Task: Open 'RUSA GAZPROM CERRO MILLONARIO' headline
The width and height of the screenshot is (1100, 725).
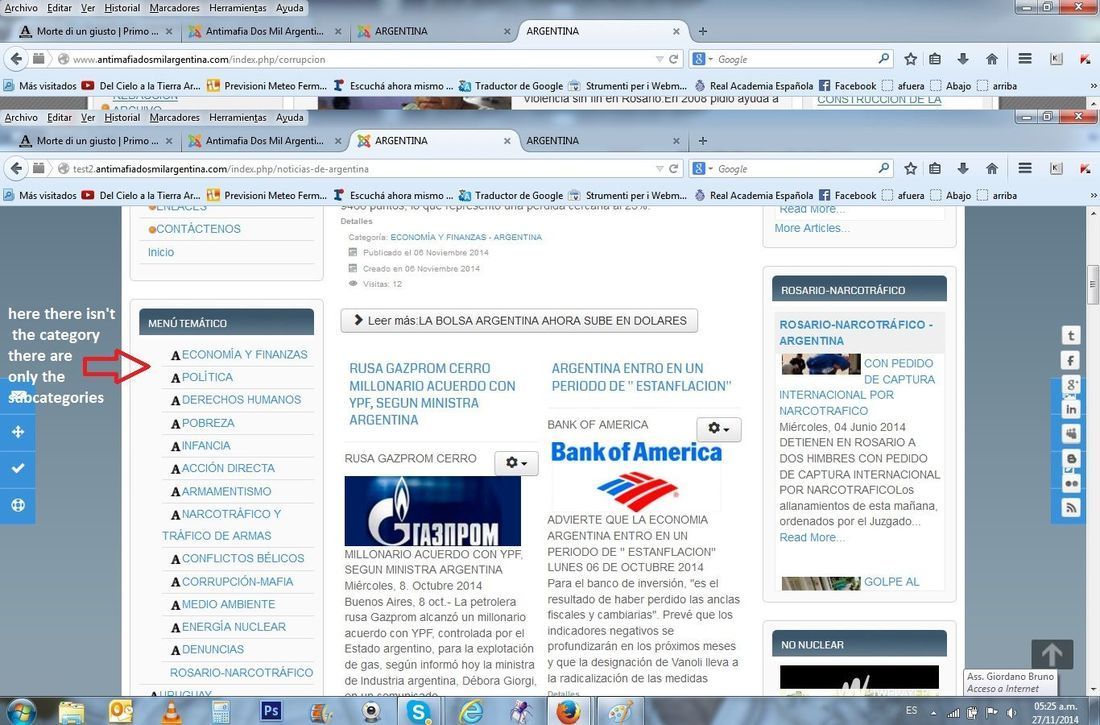Action: click(x=432, y=394)
